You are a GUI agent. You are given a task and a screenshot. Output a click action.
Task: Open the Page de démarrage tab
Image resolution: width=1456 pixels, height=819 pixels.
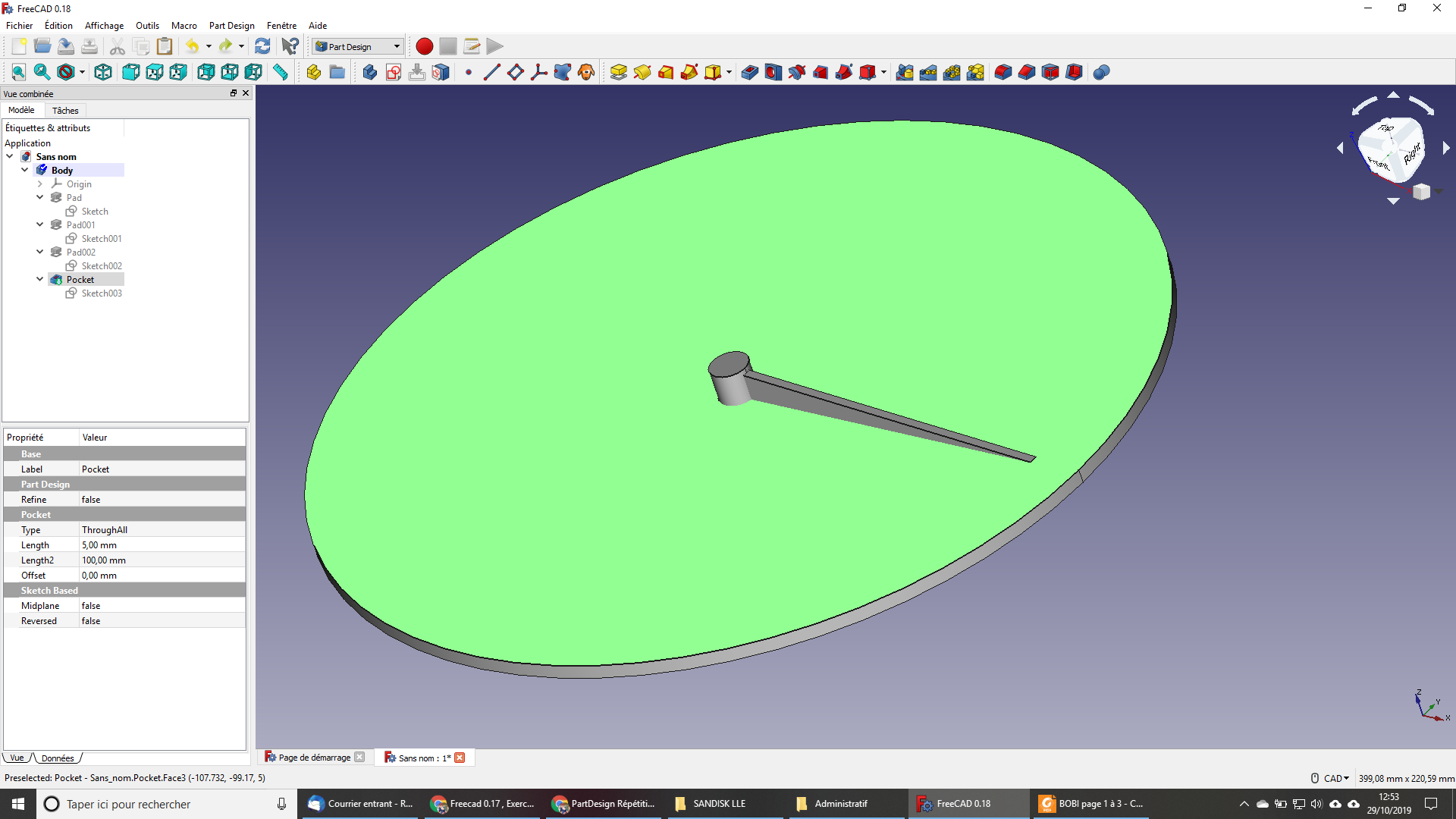point(313,758)
